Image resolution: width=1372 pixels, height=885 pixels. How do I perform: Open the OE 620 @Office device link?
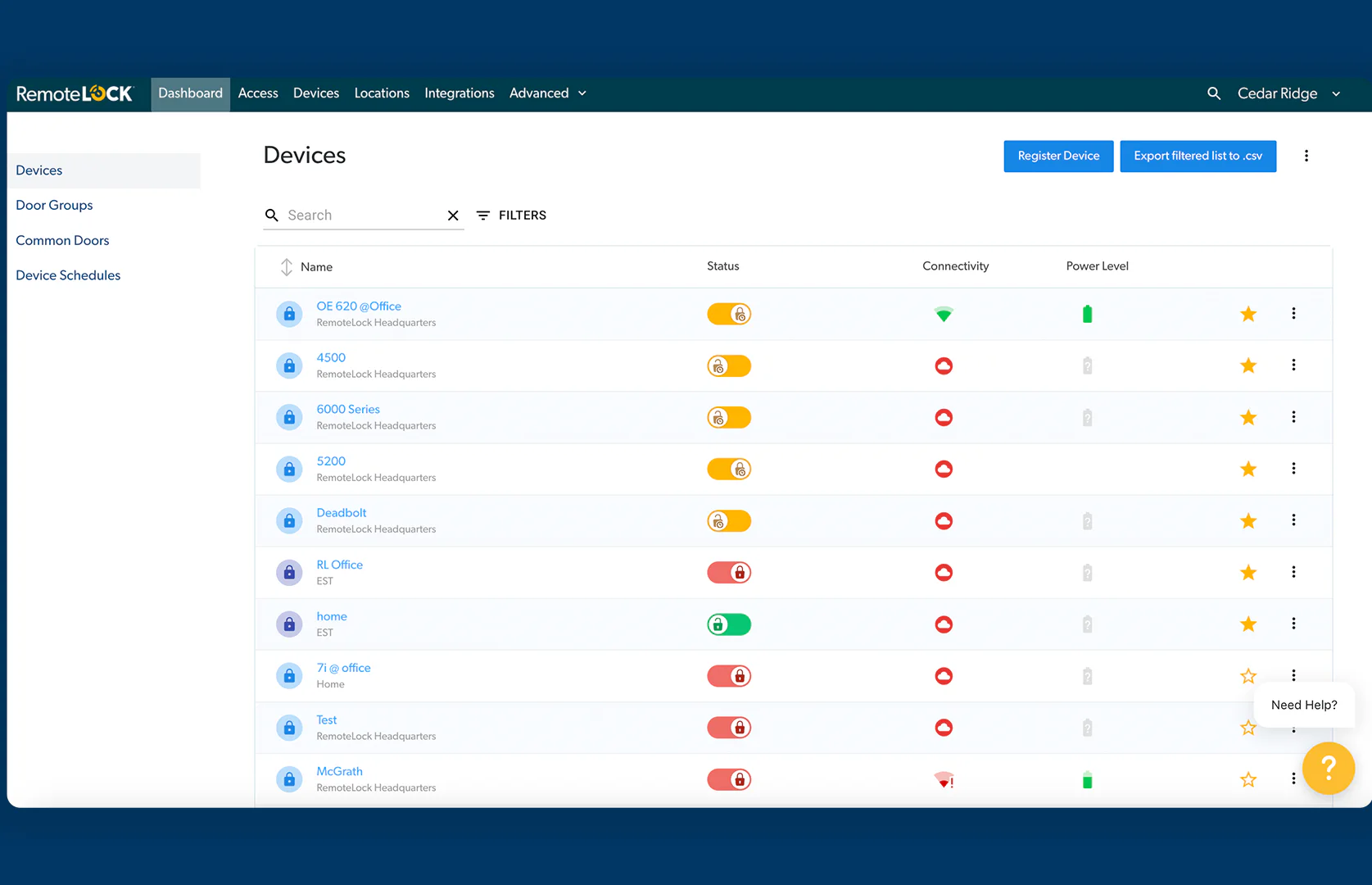coord(359,306)
